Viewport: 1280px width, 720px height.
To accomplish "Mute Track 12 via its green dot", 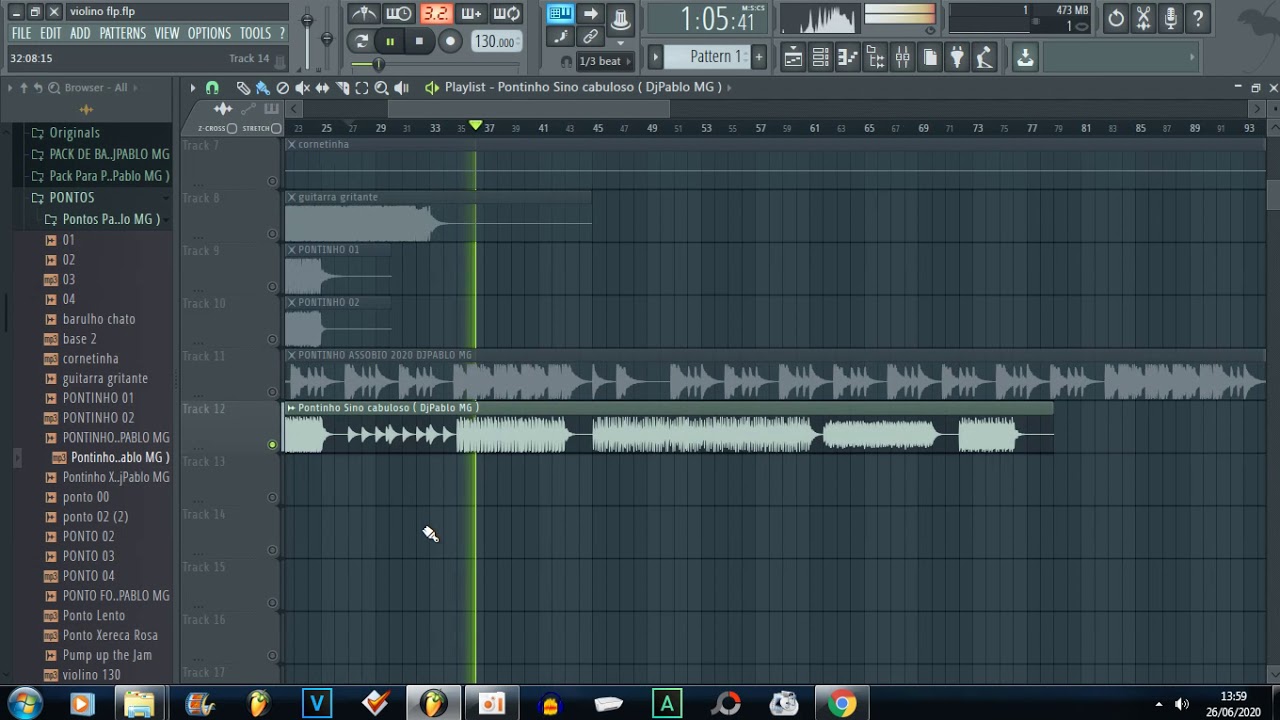I will point(272,445).
